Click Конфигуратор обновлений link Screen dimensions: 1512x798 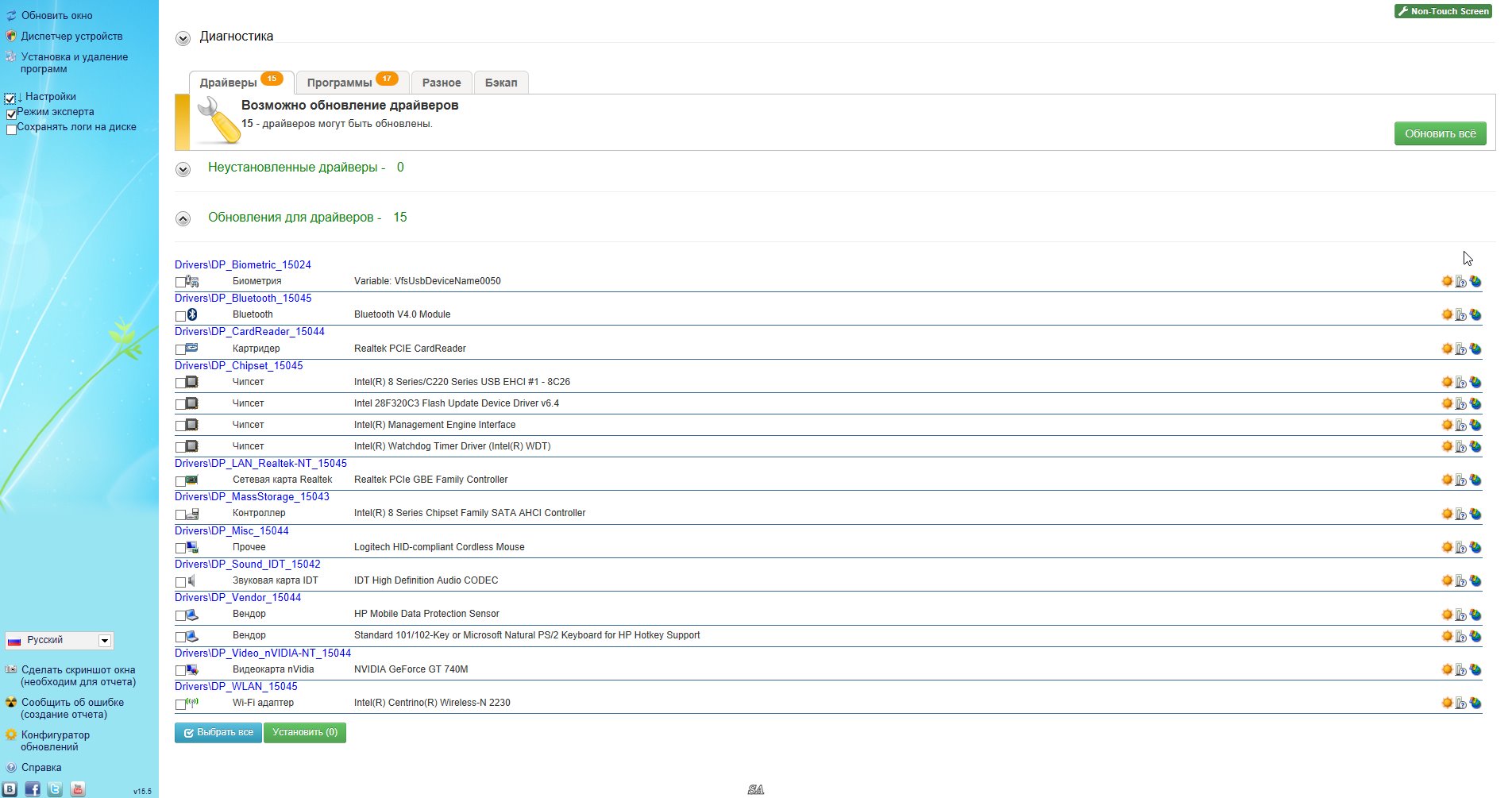click(55, 741)
